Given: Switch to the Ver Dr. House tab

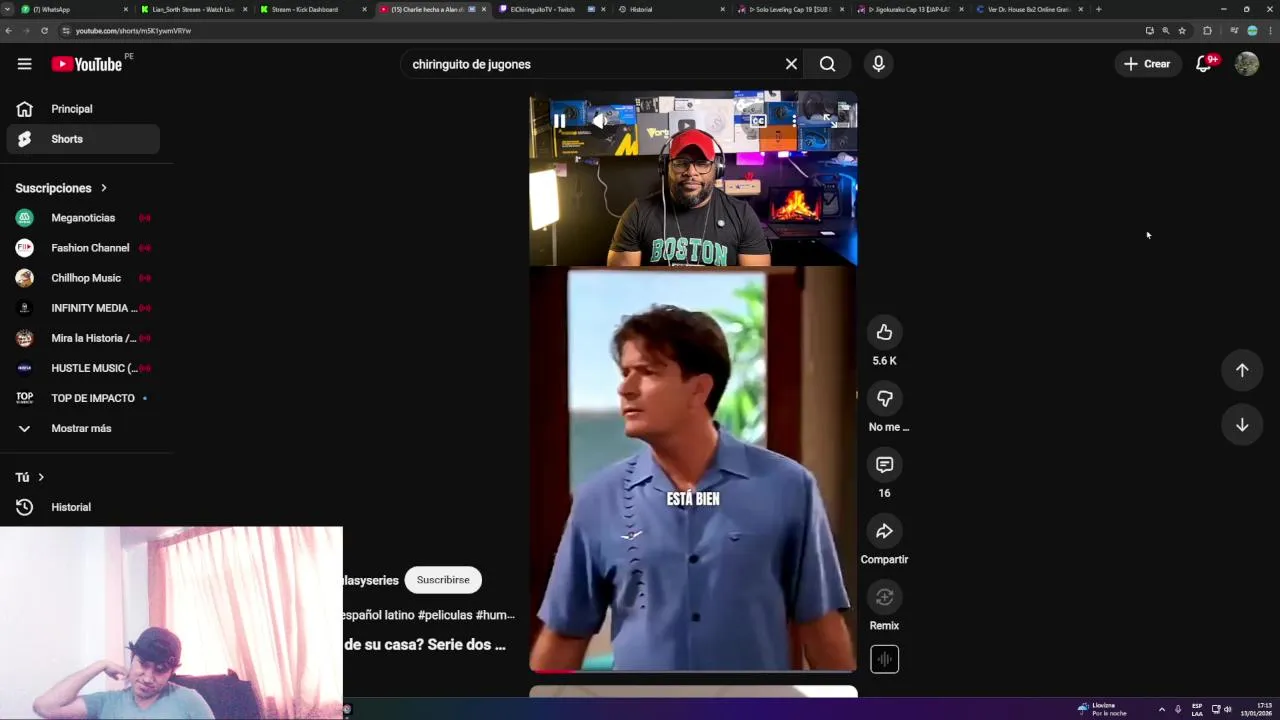Looking at the screenshot, I should (1030, 9).
